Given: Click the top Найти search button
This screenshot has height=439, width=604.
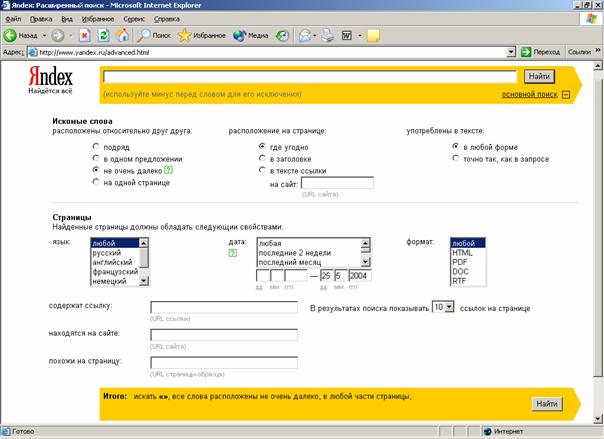Looking at the screenshot, I should pyautogui.click(x=539, y=77).
